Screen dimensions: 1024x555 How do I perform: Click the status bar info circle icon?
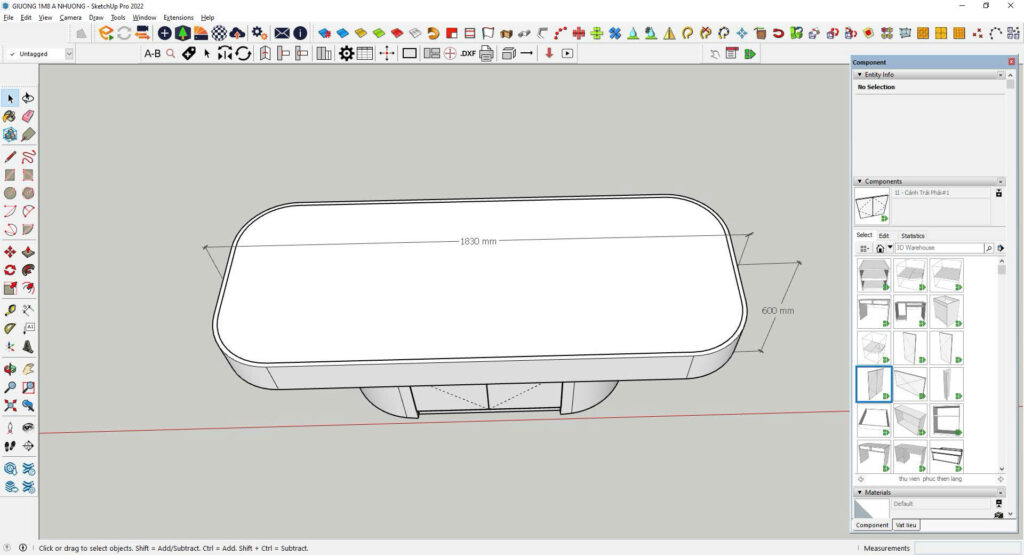(x=23, y=548)
